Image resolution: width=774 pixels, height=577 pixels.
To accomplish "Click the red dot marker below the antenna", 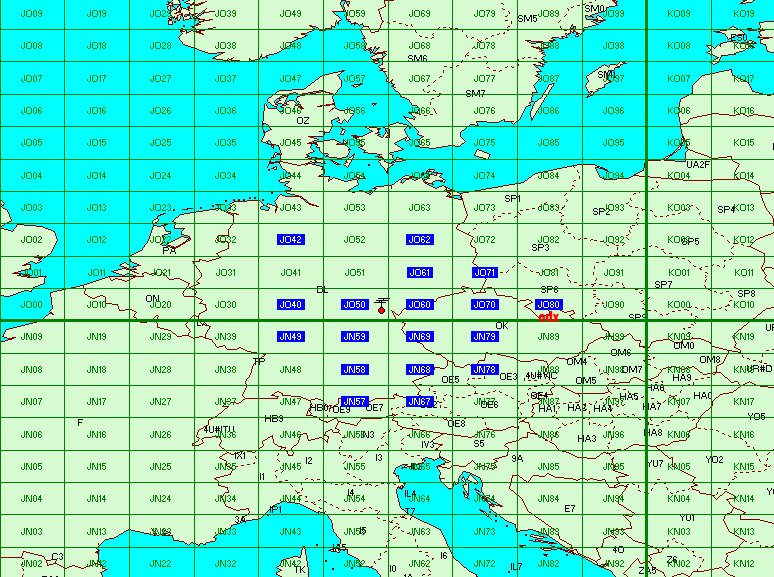I will 381,311.
